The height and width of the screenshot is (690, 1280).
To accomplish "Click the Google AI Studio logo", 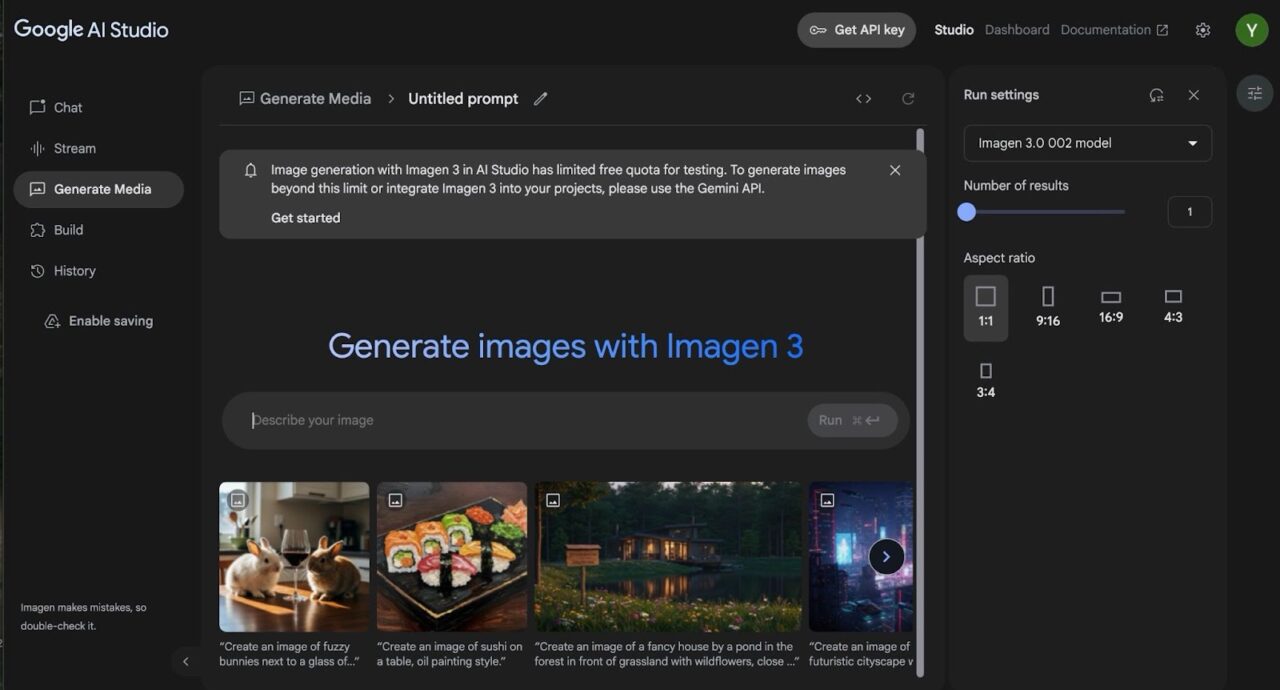I will tap(91, 30).
